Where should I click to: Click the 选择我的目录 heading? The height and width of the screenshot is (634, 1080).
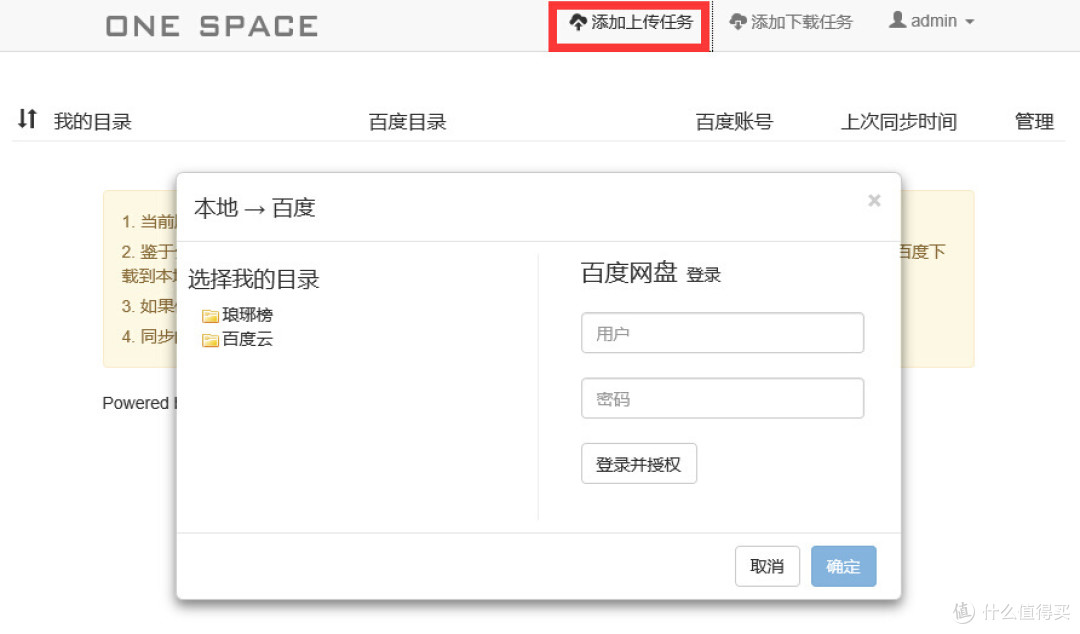253,279
